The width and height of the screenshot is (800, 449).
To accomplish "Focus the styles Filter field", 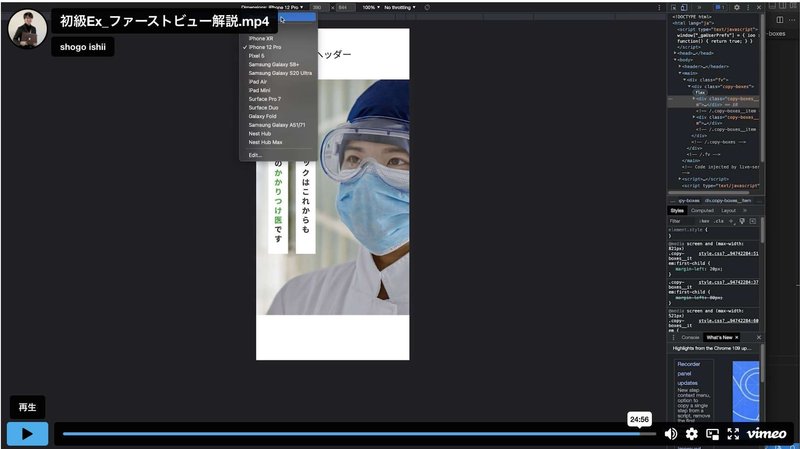I will point(682,221).
